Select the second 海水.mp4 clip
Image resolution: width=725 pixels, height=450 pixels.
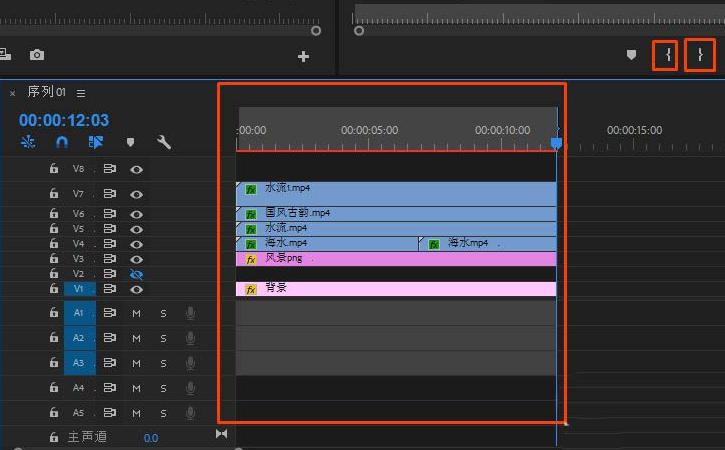[487, 244]
